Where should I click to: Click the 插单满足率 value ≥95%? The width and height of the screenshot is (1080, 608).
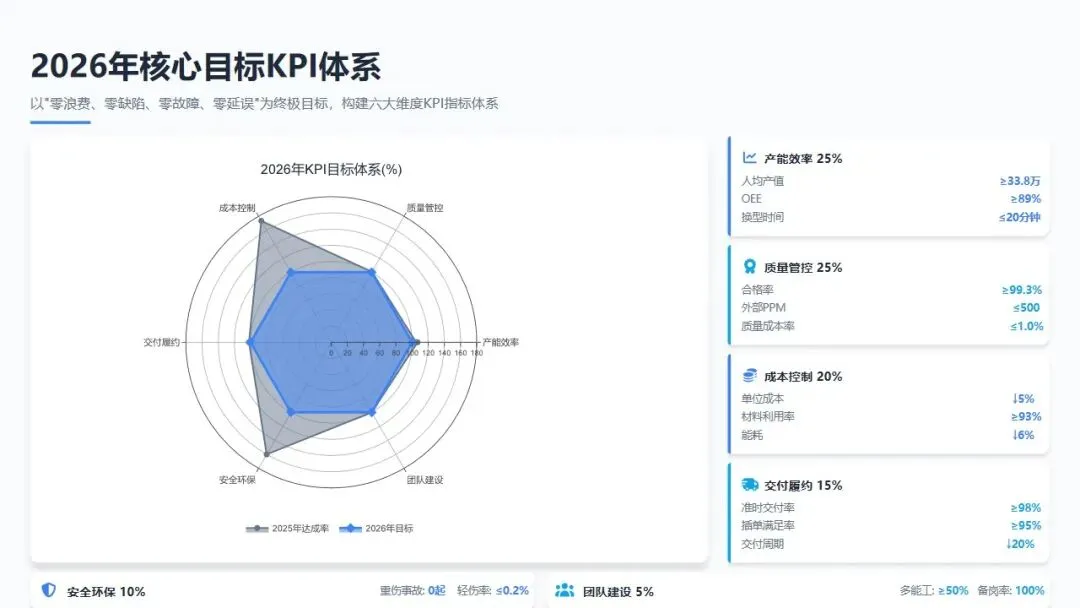(x=1026, y=525)
